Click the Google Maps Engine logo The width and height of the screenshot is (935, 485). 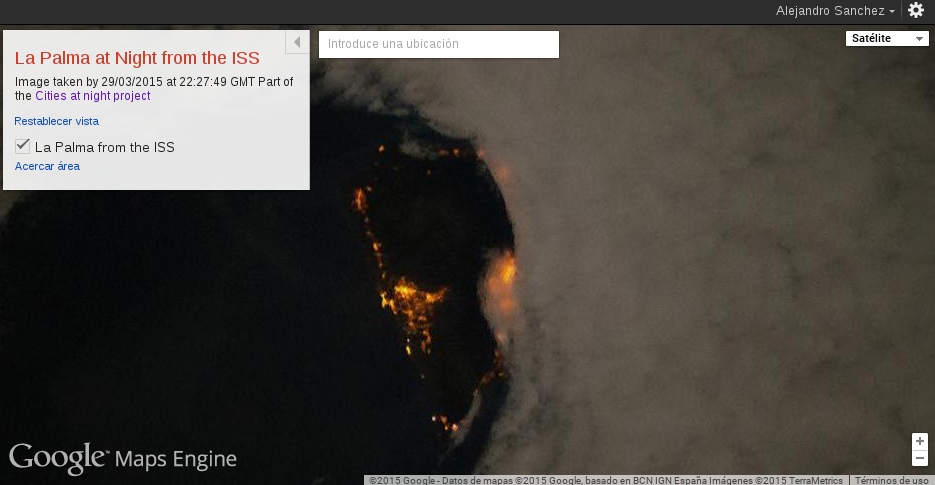(x=123, y=458)
